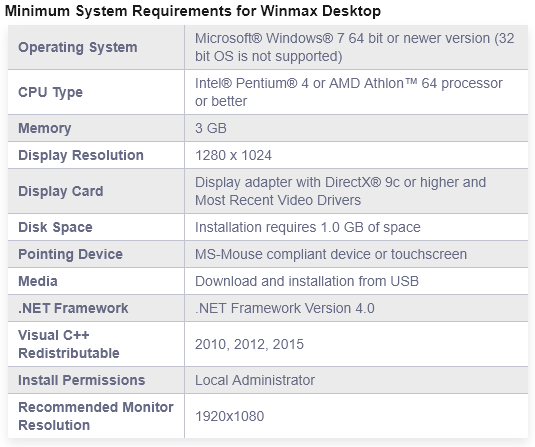
Task: Click the 'Memory' row label
Action: pos(45,128)
